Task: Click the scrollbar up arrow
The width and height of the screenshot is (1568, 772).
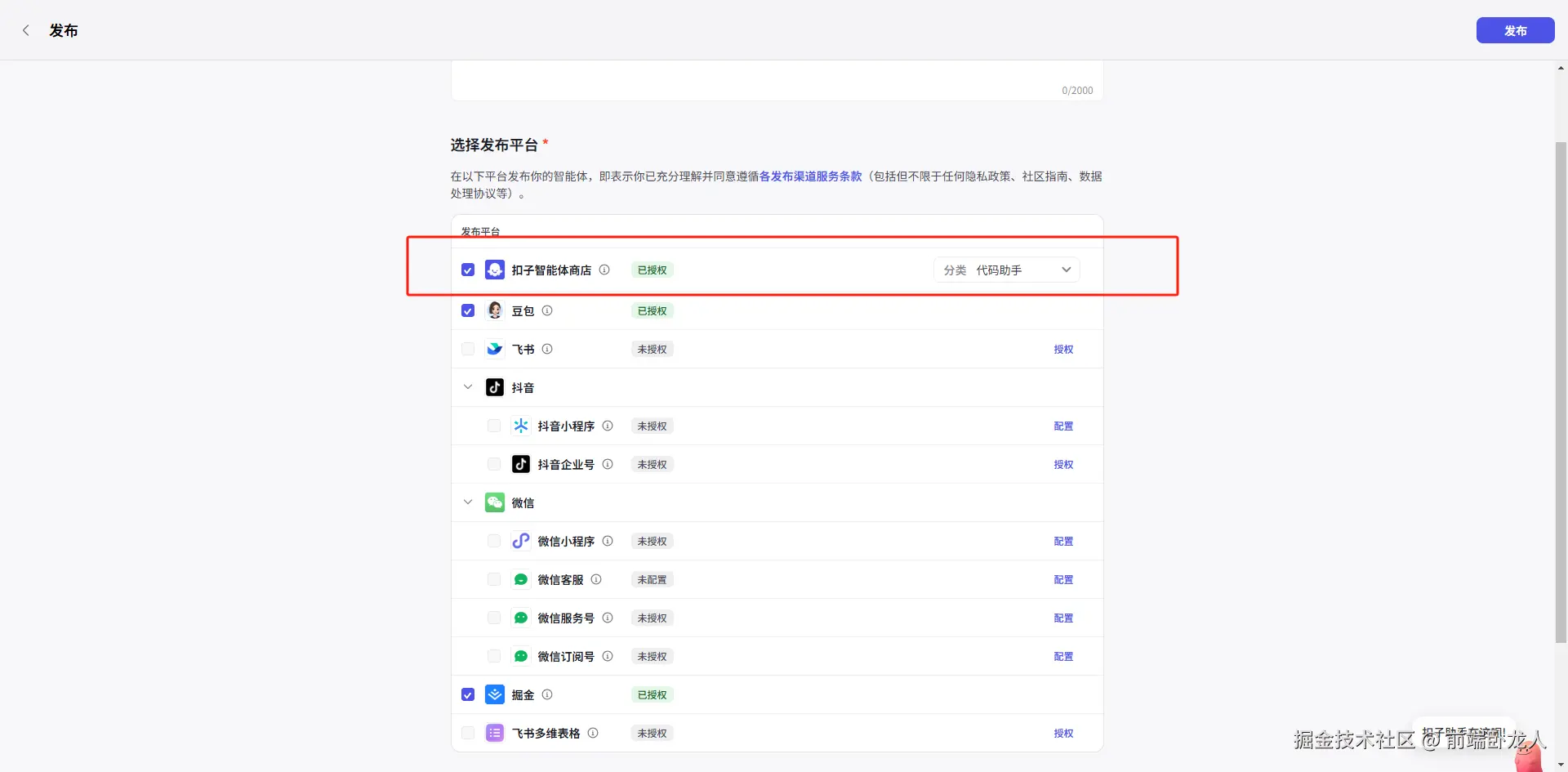Action: pyautogui.click(x=1561, y=69)
